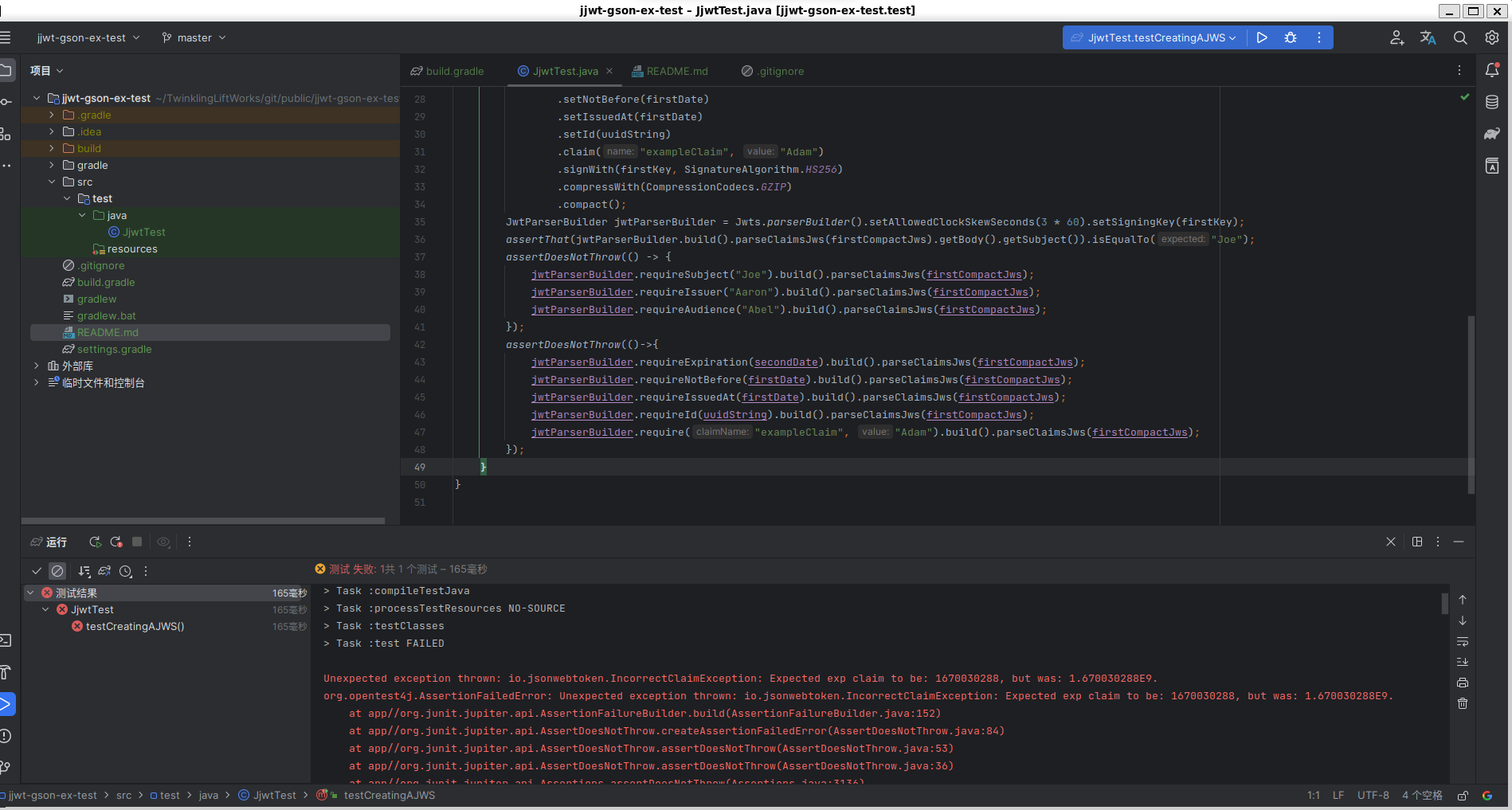1512x810 pixels.
Task: Collapse the 测试结果 tree node
Action: (x=30, y=593)
